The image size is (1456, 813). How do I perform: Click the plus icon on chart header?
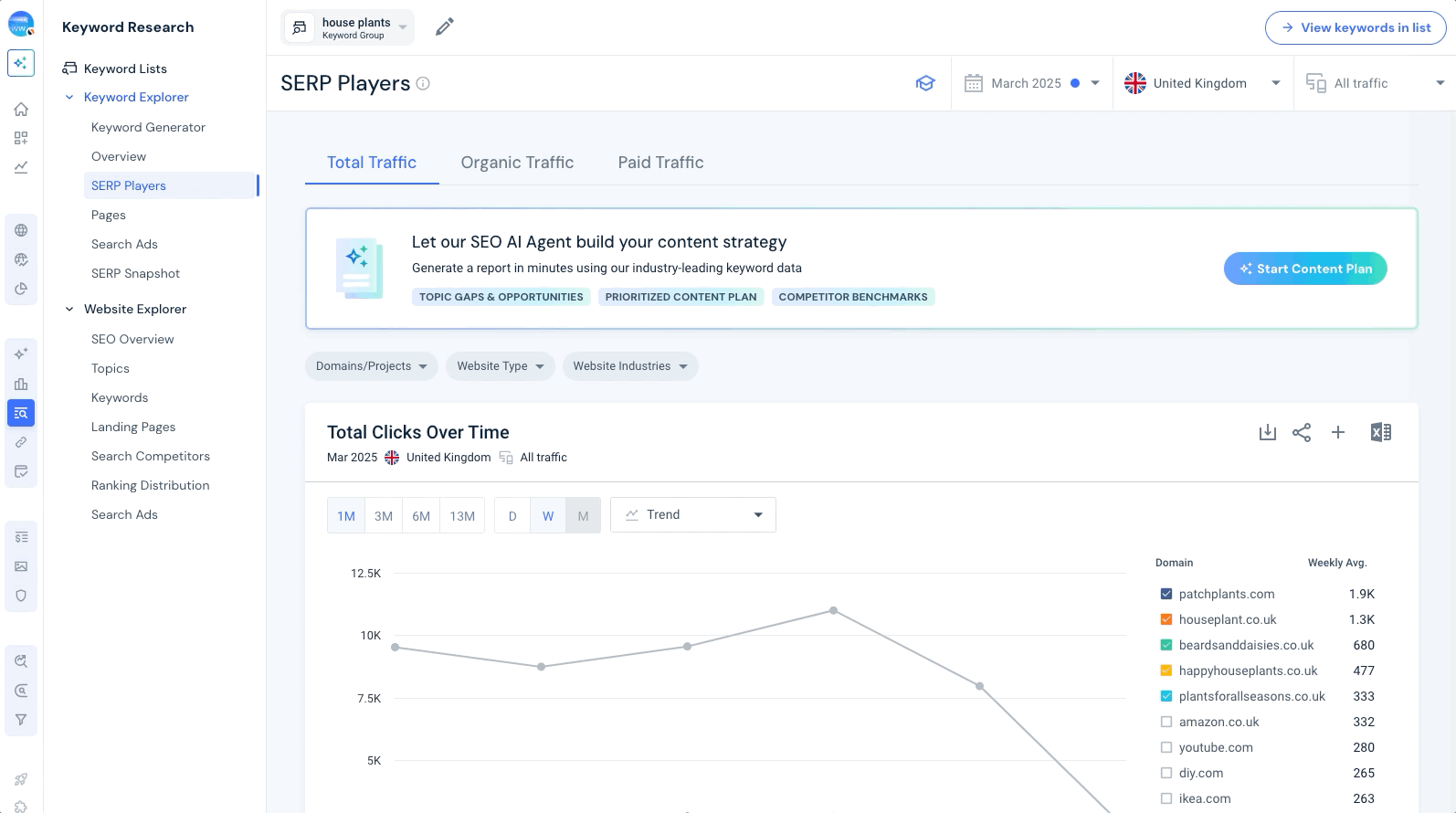(x=1337, y=432)
